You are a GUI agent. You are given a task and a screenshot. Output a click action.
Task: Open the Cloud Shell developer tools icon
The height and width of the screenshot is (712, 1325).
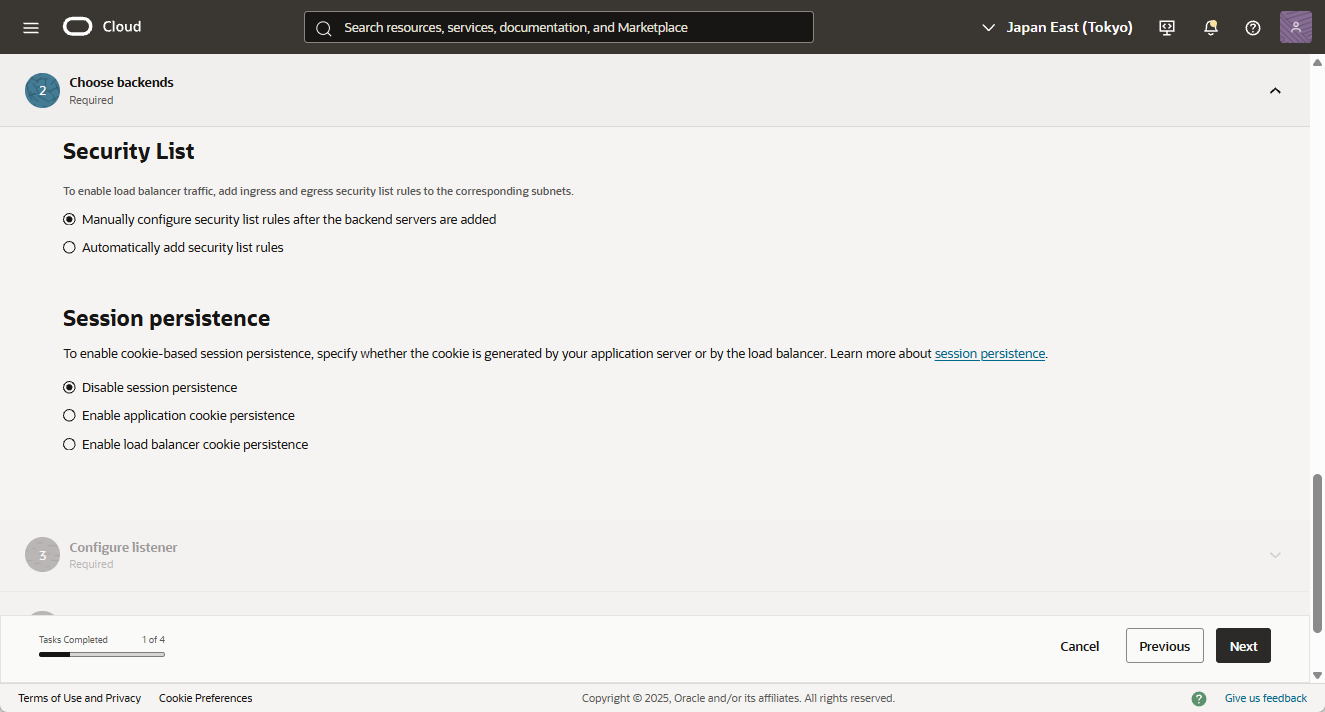pos(1167,27)
